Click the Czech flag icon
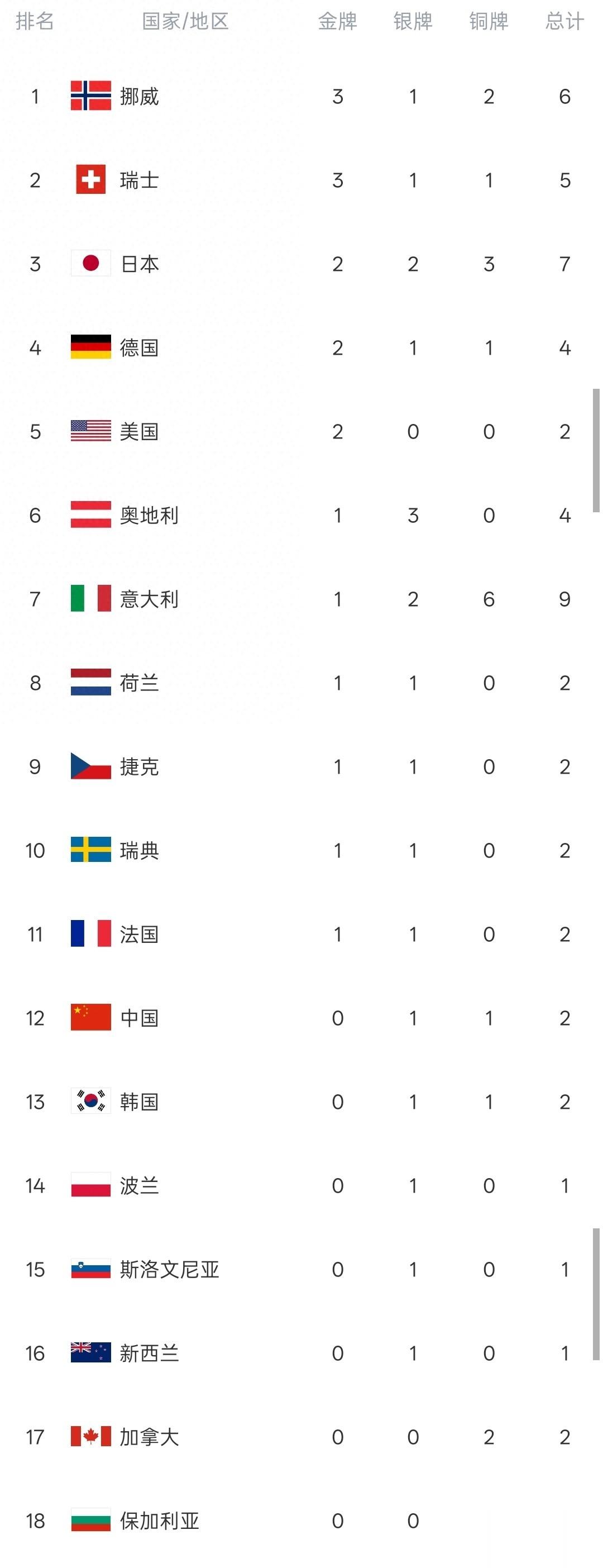The width and height of the screenshot is (603, 1568). point(90,766)
